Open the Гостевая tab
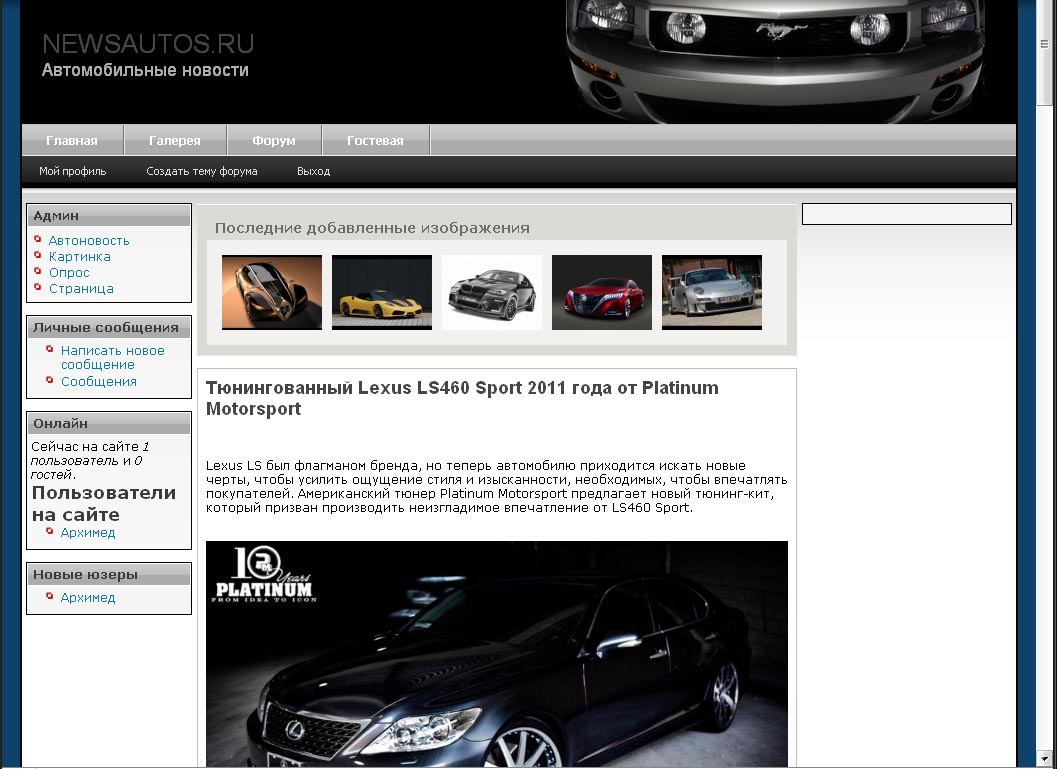Screen dimensions: 1057x769 [375, 140]
